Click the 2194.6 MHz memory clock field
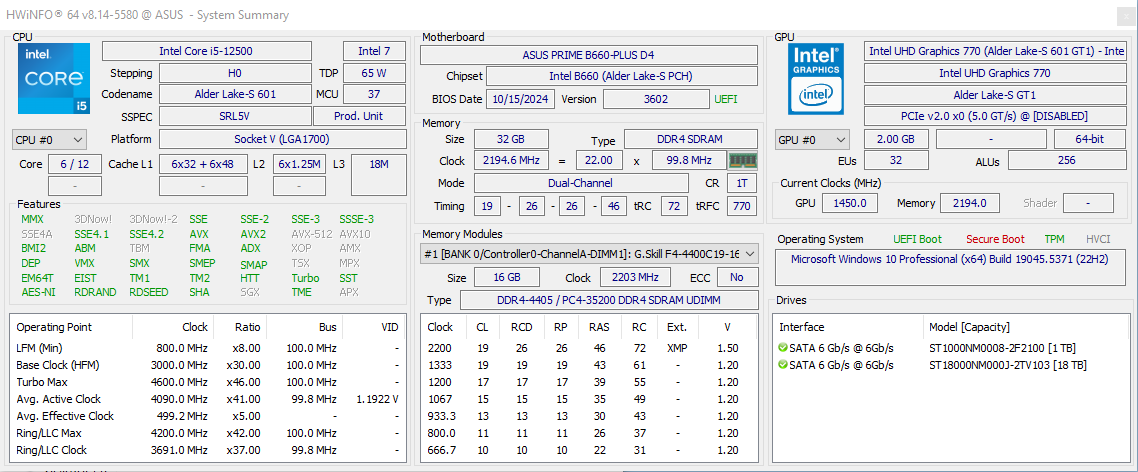This screenshot has height=472, width=1138. coord(512,160)
